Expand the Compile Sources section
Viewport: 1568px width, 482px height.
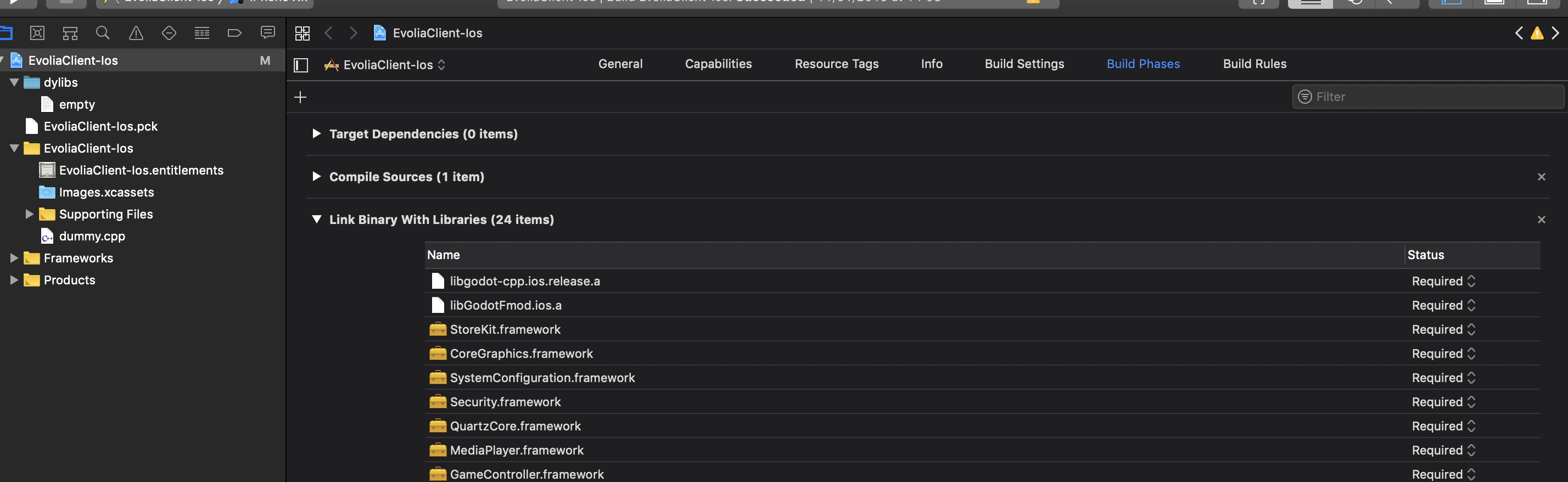pyautogui.click(x=316, y=176)
